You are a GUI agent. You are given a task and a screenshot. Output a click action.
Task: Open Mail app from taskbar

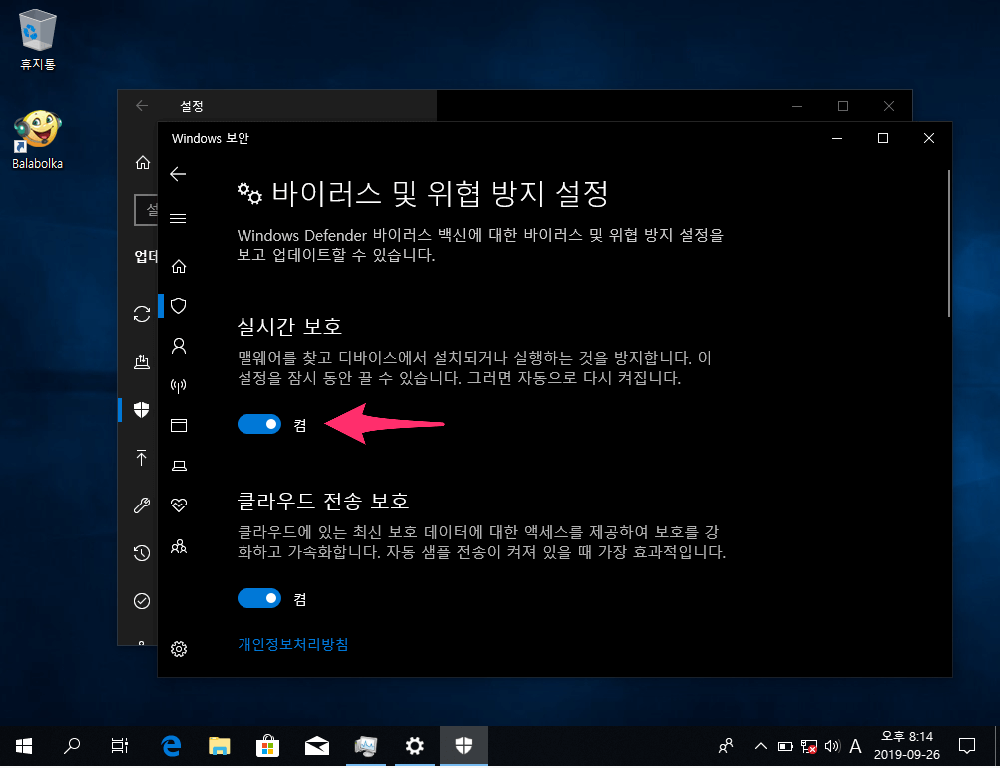pyautogui.click(x=317, y=745)
